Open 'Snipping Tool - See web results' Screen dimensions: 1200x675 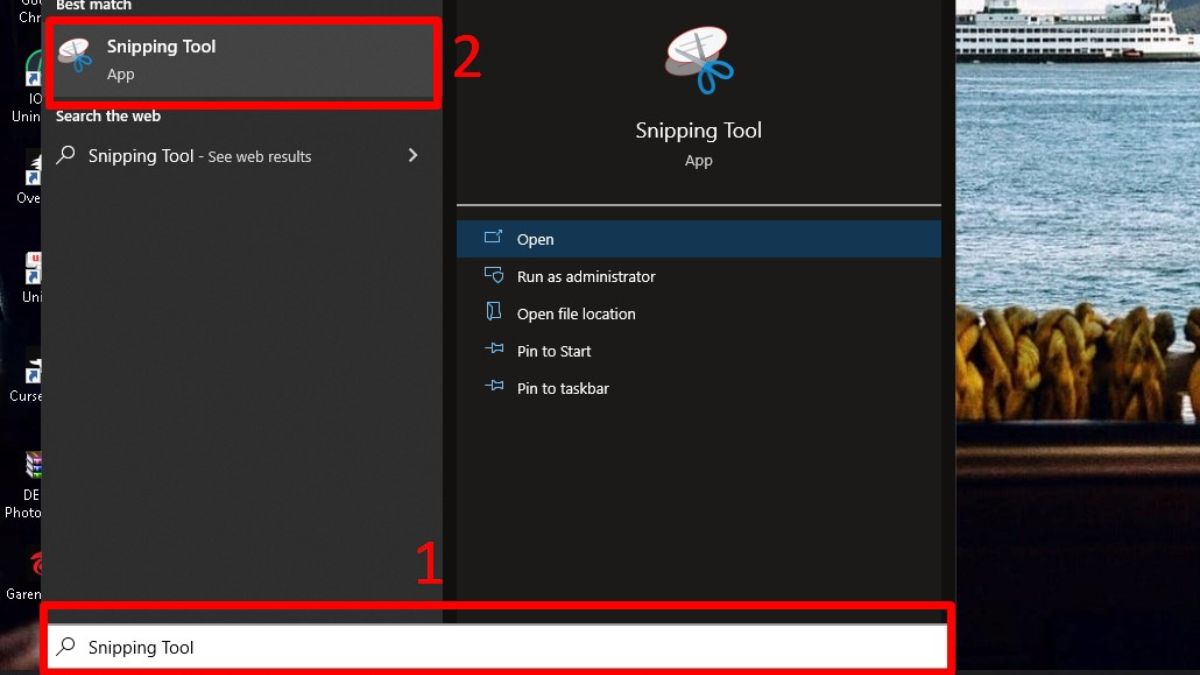198,156
